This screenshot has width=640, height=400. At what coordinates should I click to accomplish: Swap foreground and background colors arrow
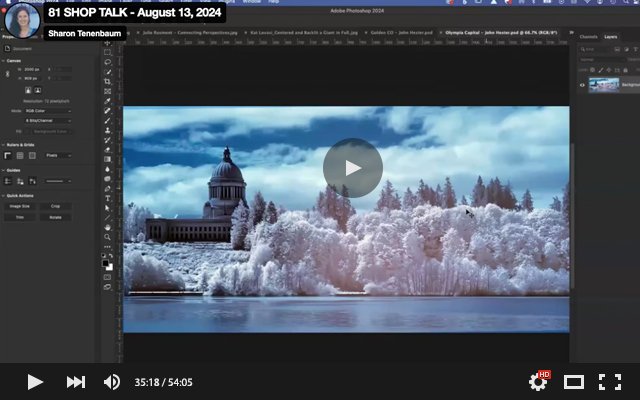(x=111, y=256)
